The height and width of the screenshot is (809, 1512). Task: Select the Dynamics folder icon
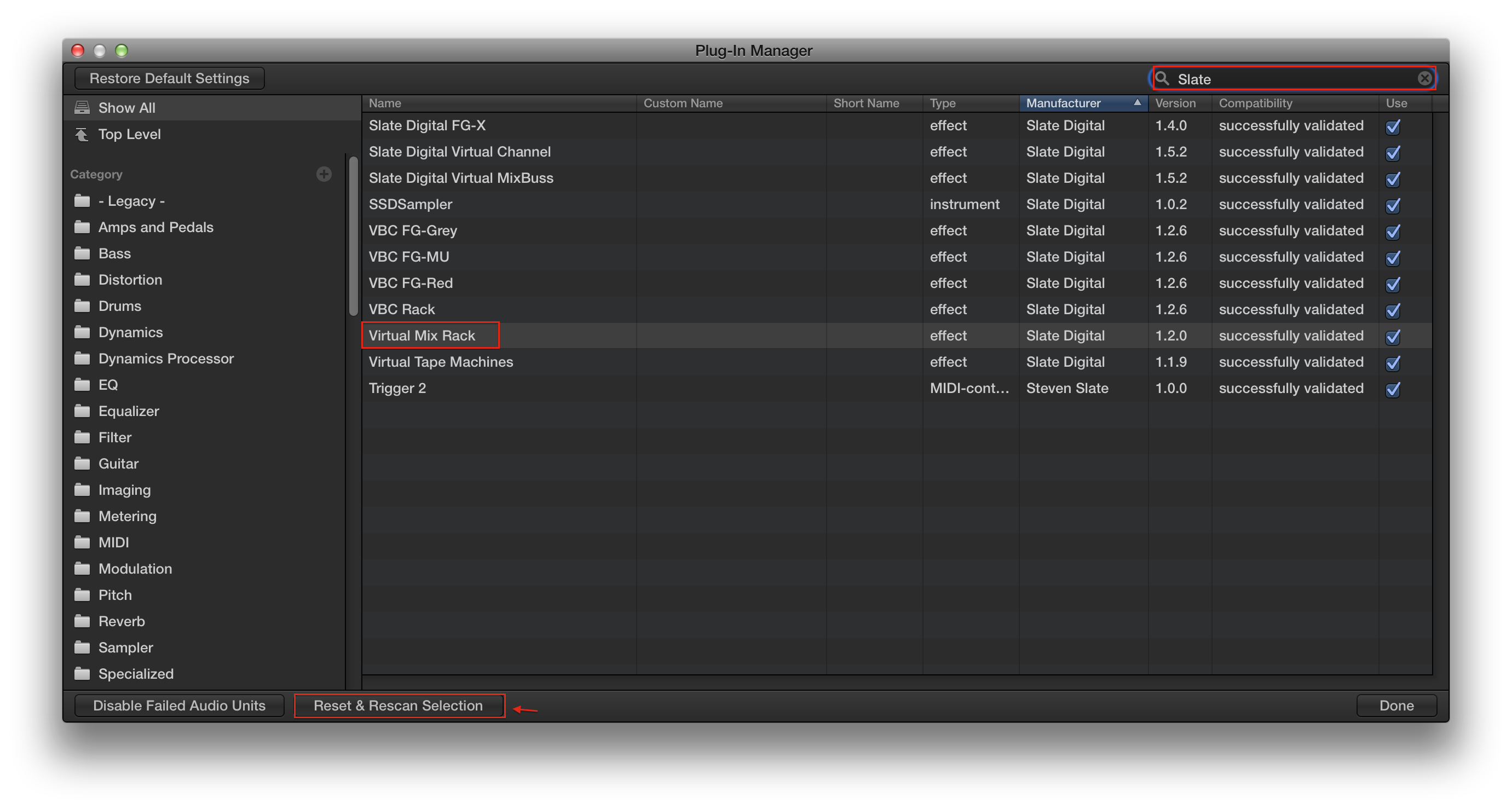[x=82, y=333]
